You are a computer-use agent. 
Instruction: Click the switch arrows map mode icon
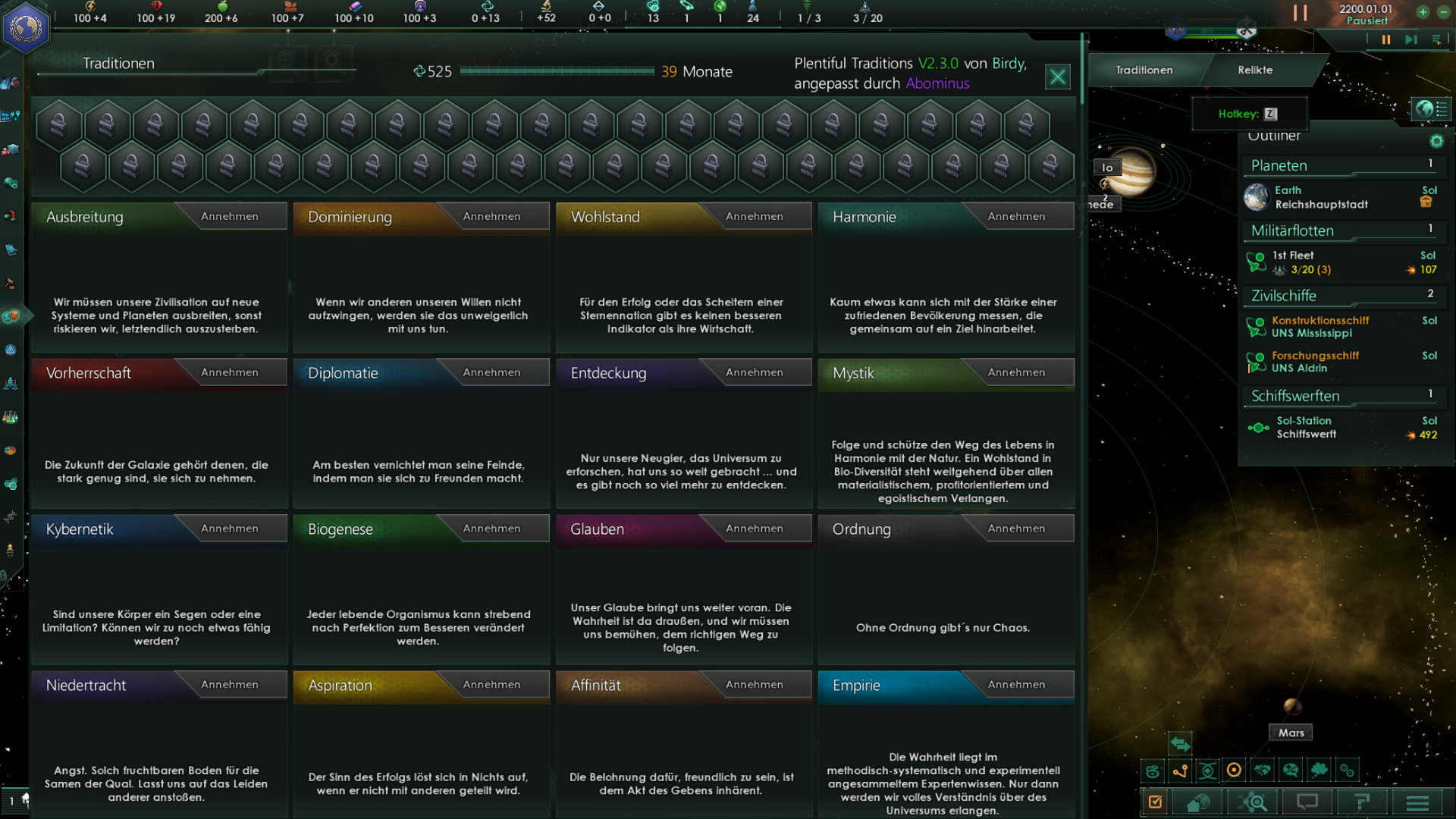point(1180,742)
